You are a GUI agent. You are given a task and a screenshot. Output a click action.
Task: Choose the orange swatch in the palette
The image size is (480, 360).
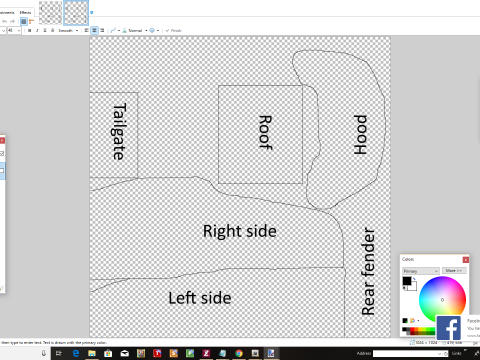416,329
